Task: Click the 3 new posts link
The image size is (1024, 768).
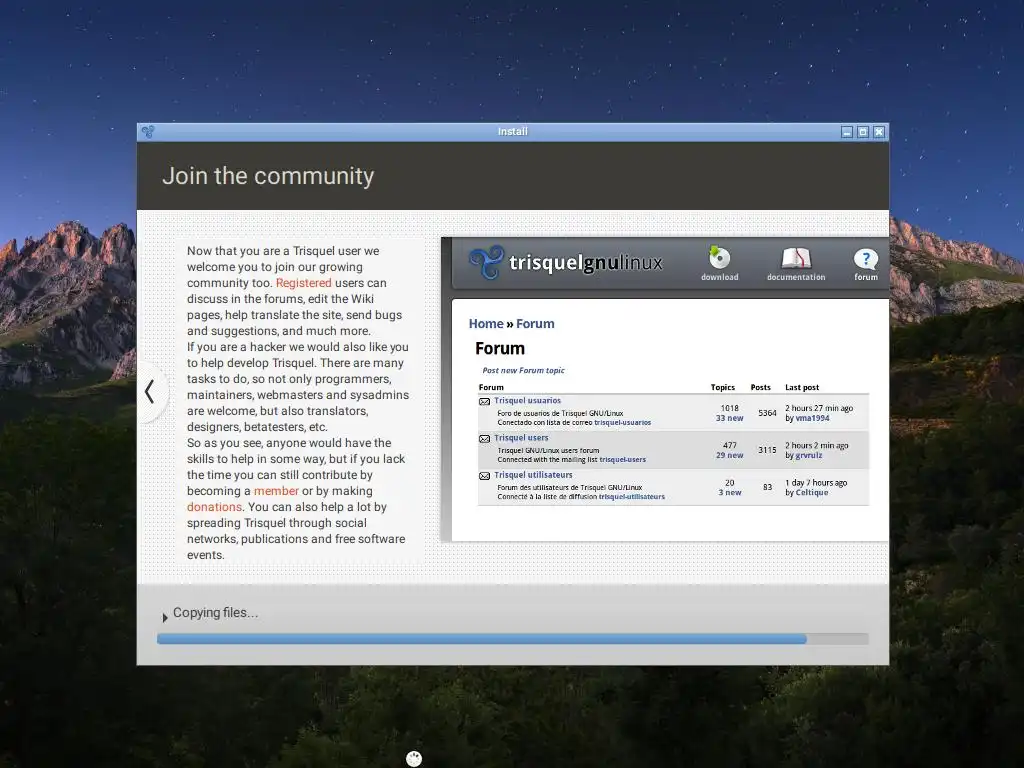Action: click(729, 492)
